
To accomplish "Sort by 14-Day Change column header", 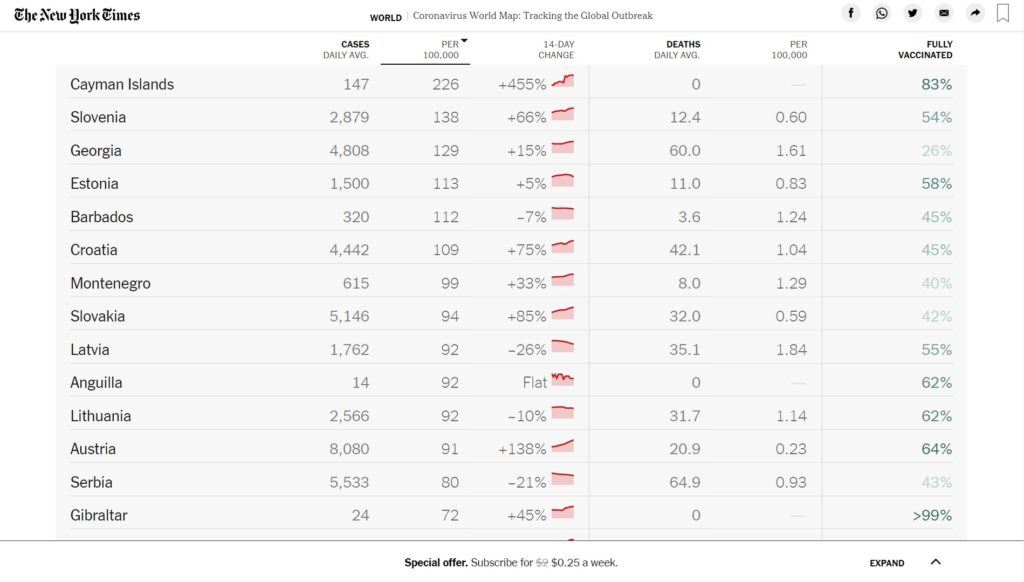I will pyautogui.click(x=556, y=50).
